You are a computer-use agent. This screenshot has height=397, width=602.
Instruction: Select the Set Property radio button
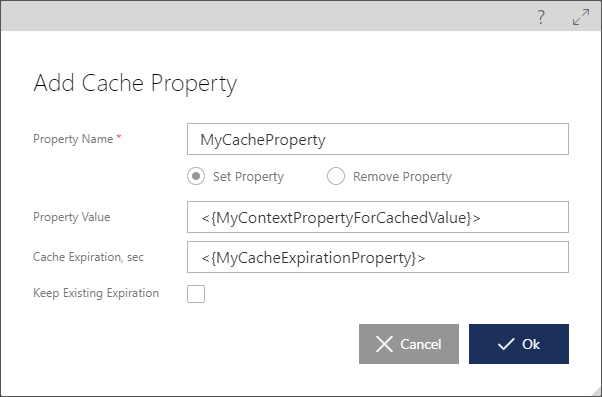coord(196,176)
